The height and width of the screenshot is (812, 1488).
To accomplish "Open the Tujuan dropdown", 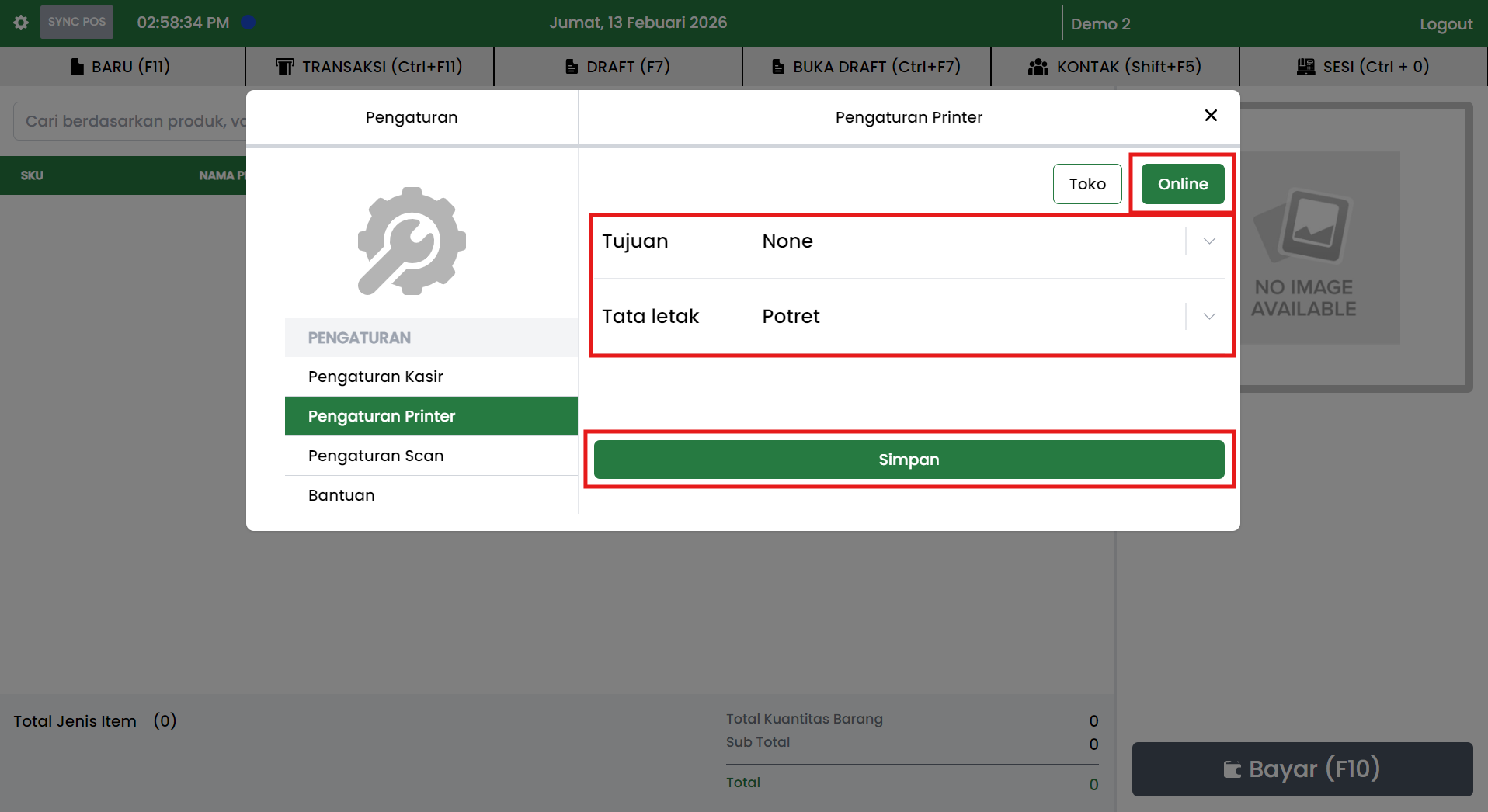I will coord(1208,241).
